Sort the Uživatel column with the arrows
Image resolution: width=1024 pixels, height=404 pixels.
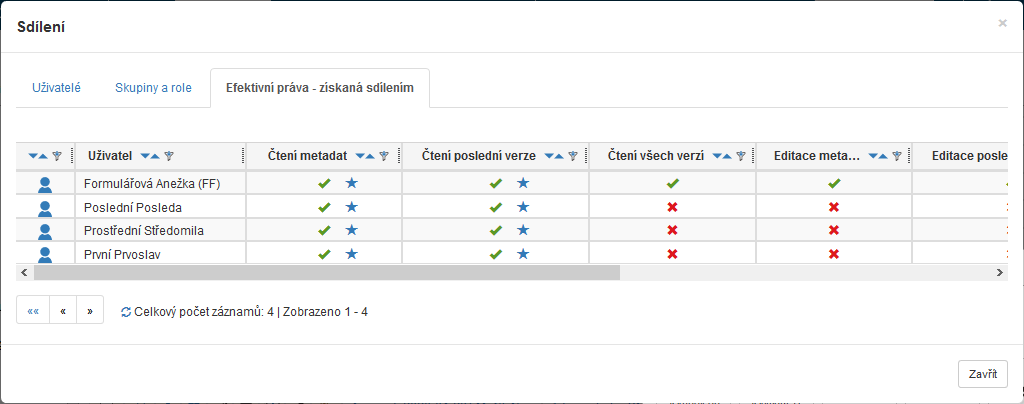(x=150, y=156)
